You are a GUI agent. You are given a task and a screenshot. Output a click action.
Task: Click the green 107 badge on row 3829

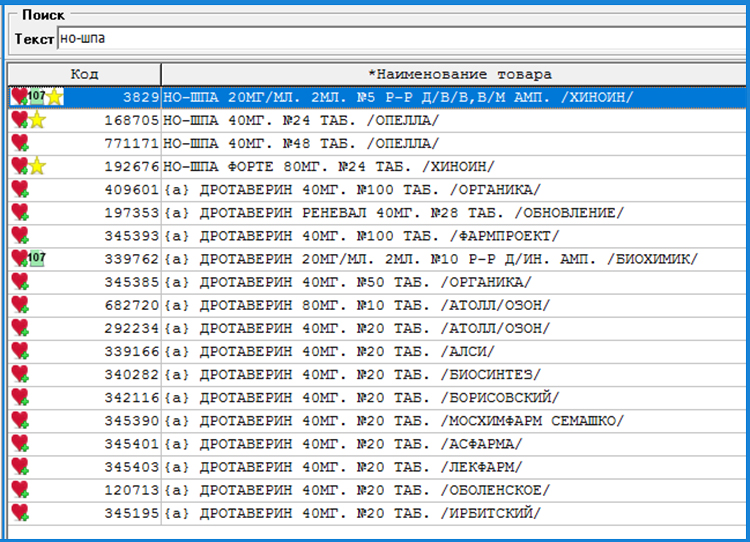(x=38, y=96)
